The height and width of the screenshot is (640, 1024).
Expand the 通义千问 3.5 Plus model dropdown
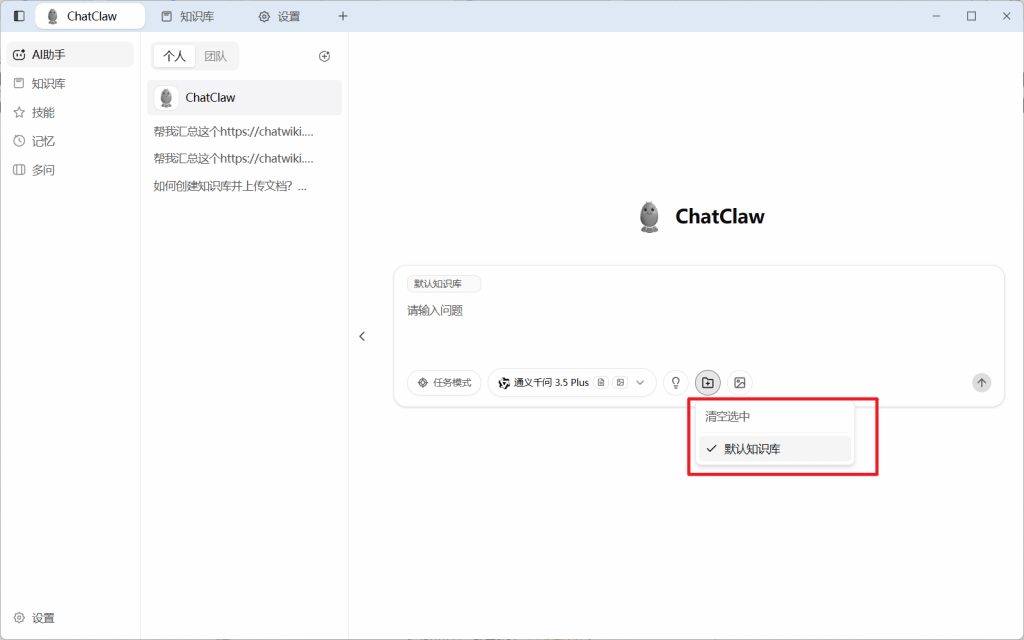[x=641, y=382]
